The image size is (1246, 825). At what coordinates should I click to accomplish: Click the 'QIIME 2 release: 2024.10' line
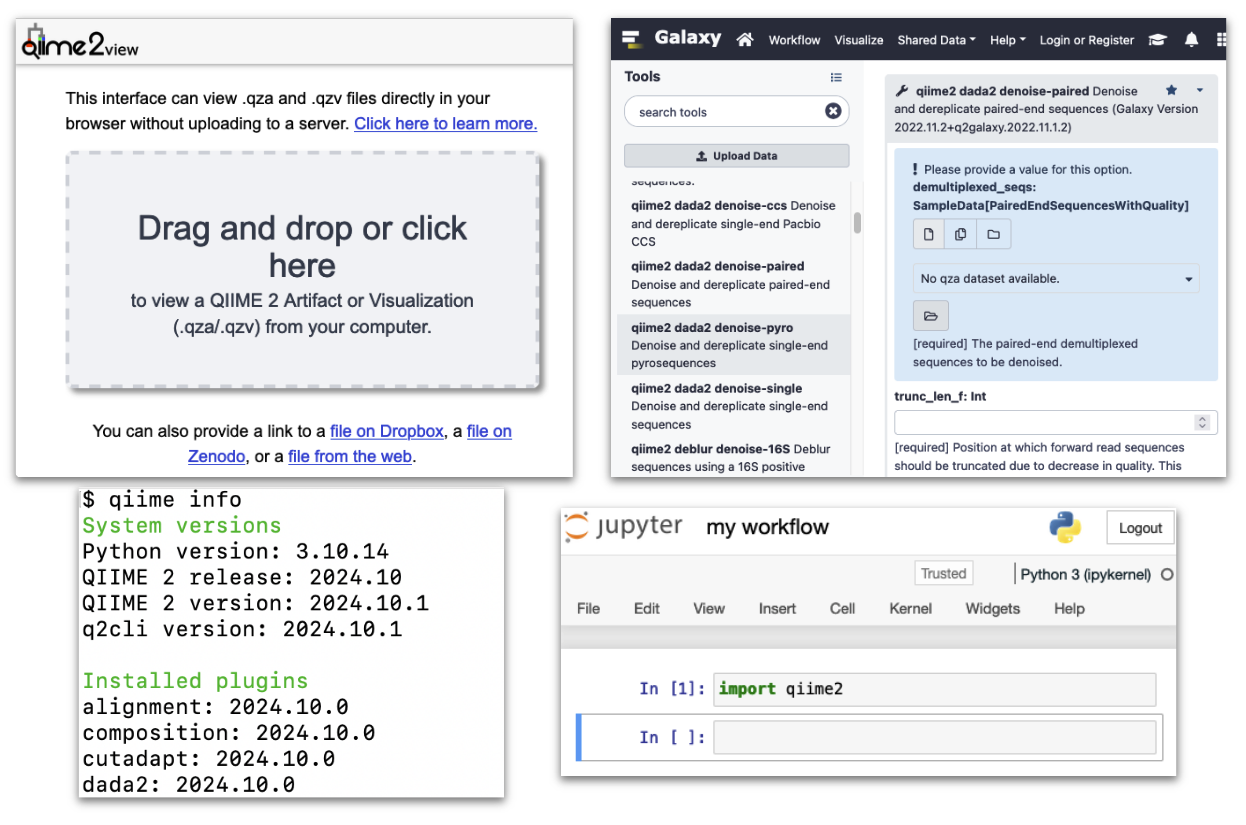click(x=242, y=577)
